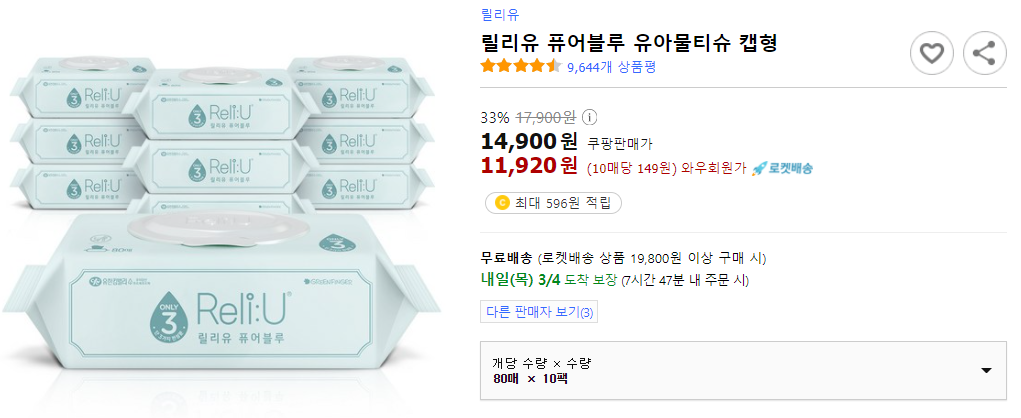Expand the quantity dropdown arrow
Viewport: 1021px width, 418px height.
point(986,370)
